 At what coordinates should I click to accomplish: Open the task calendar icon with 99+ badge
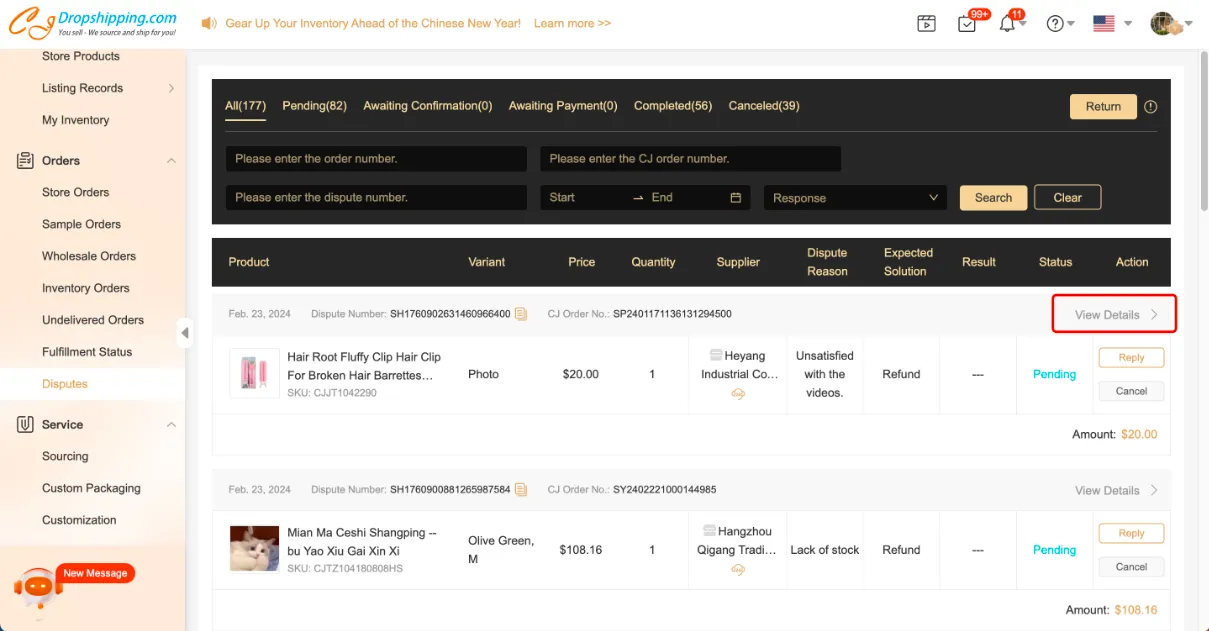coord(967,23)
